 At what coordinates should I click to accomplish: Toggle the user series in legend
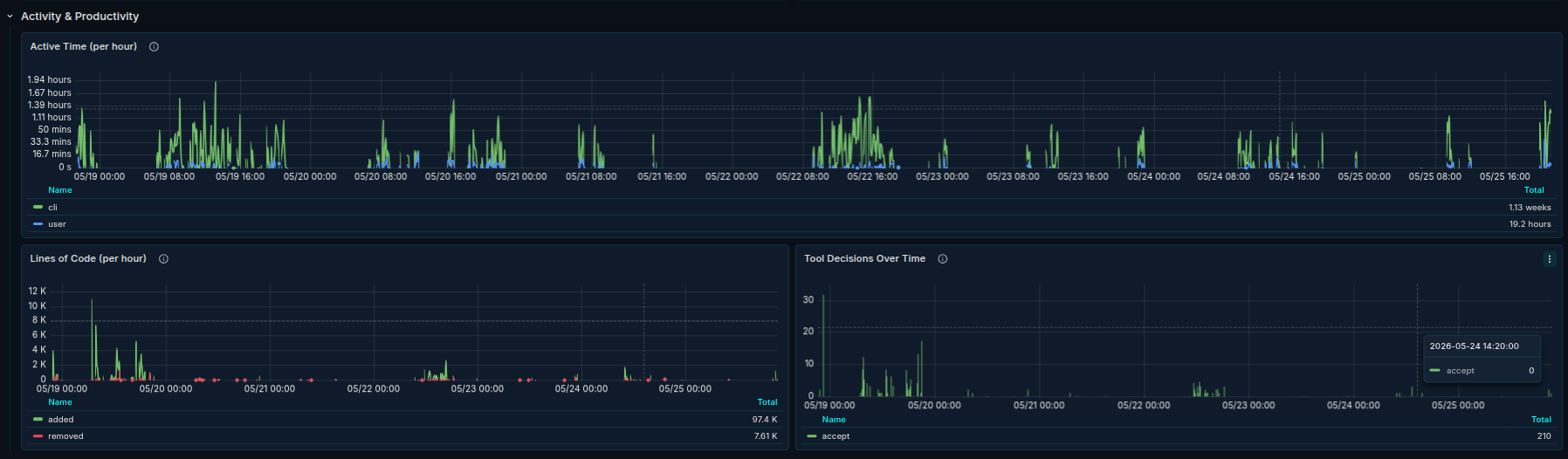click(x=57, y=224)
